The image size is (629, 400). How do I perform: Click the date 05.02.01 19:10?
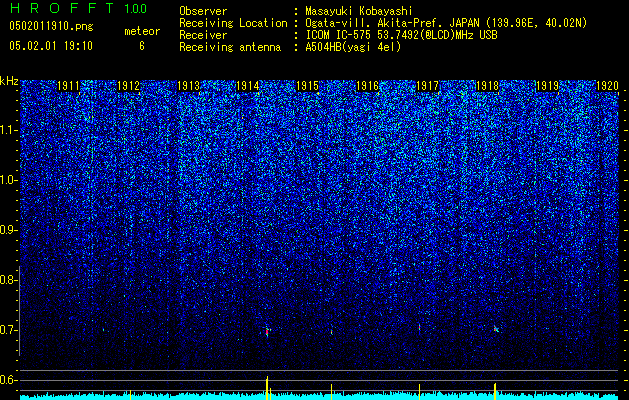[x=51, y=46]
